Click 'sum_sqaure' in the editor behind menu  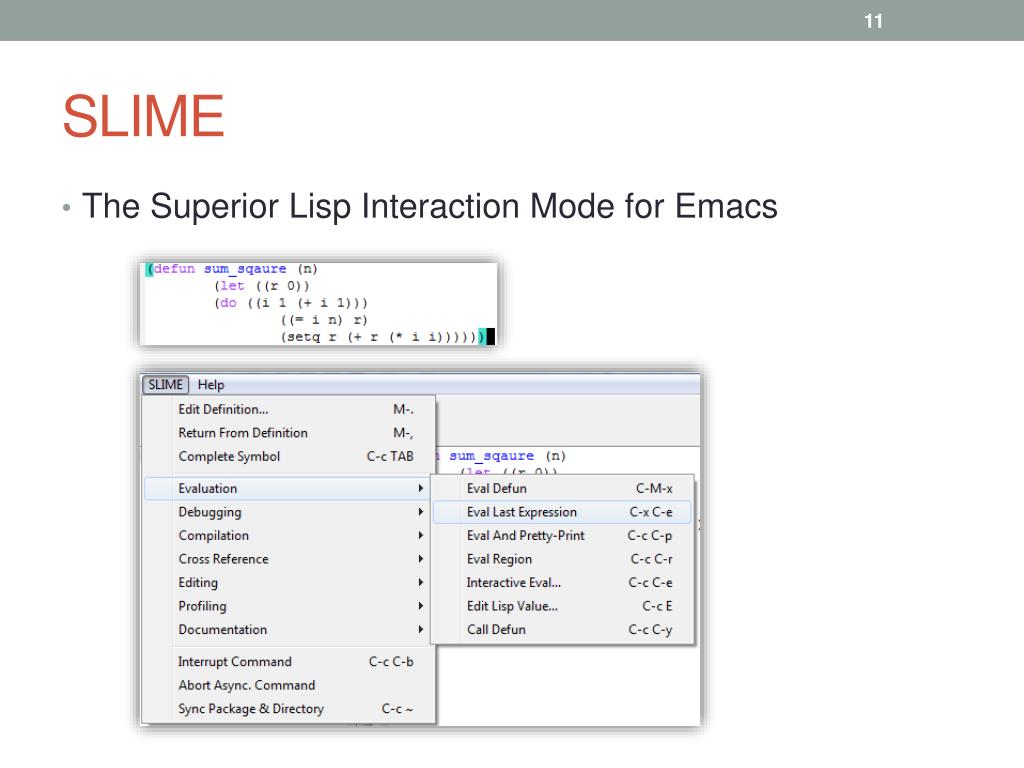click(491, 456)
